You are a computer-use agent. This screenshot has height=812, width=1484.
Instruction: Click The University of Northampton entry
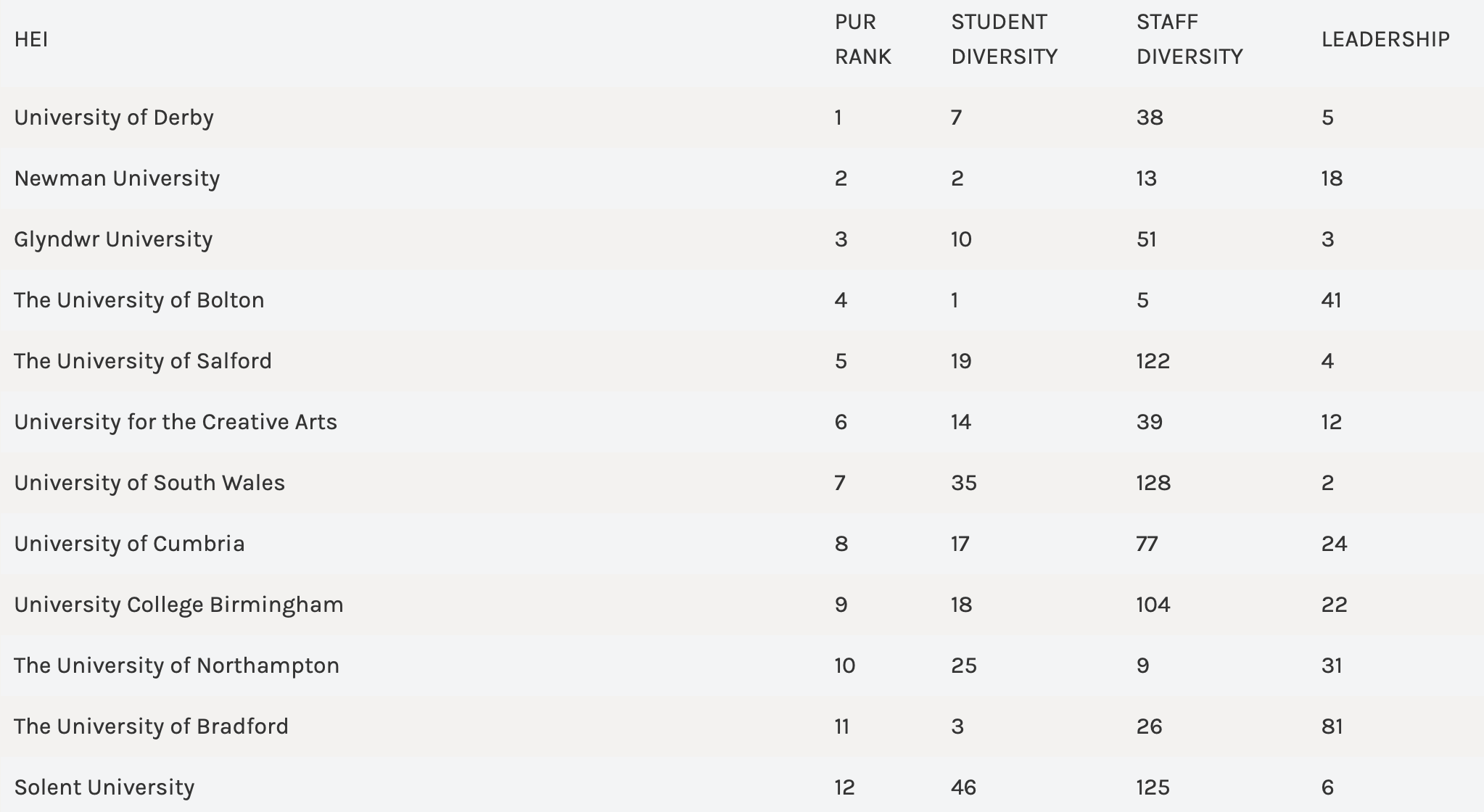pyautogui.click(x=176, y=666)
